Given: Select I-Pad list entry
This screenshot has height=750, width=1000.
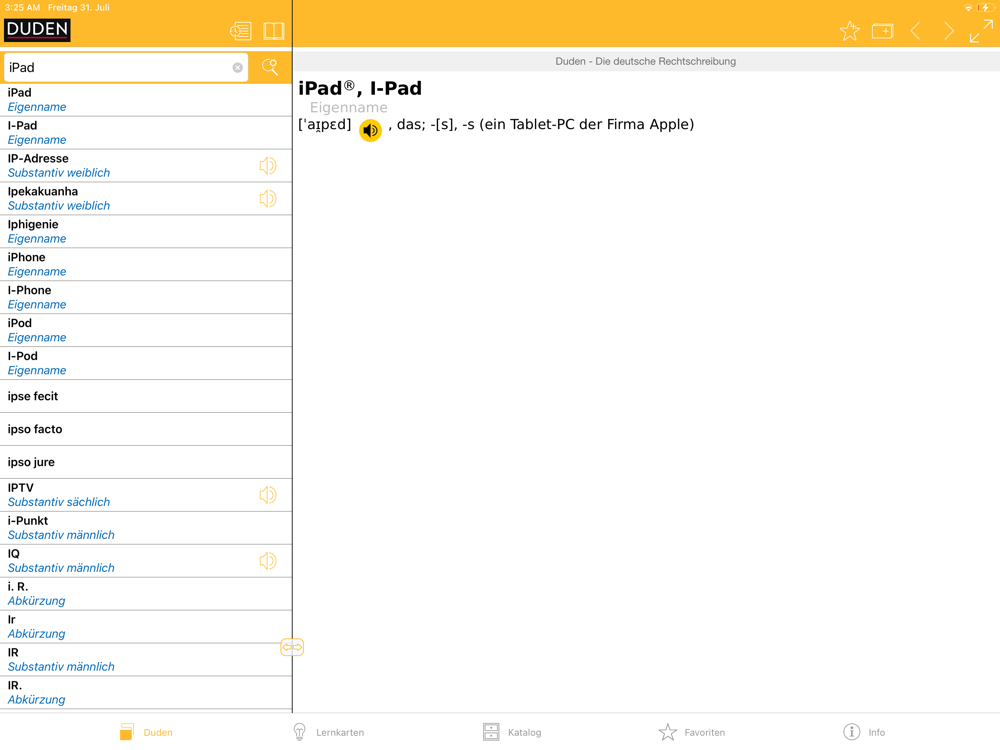Looking at the screenshot, I should (146, 133).
